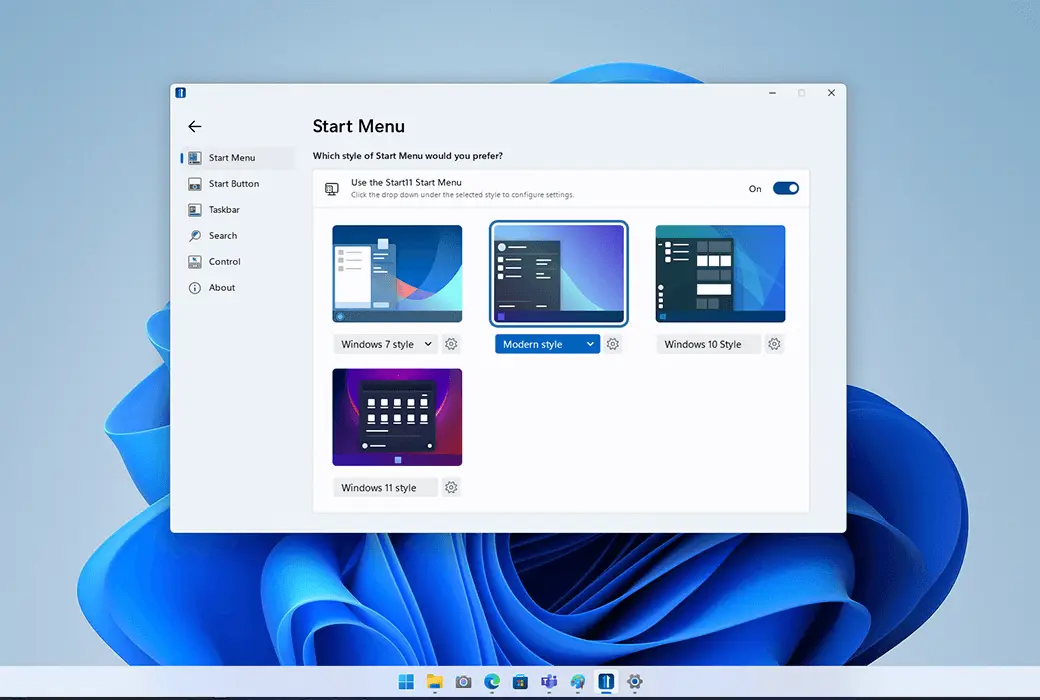The width and height of the screenshot is (1040, 700).
Task: Open the Control sidebar section
Action: click(237, 261)
